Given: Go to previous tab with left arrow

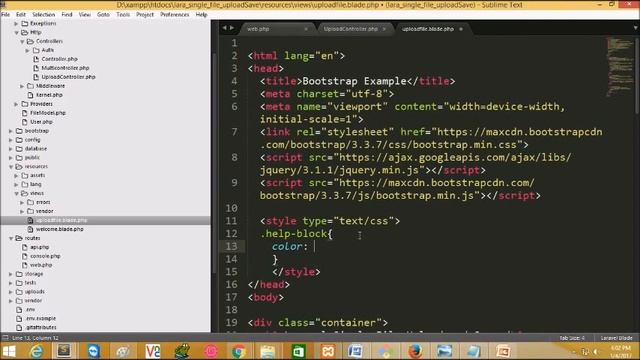Looking at the screenshot, I should tap(224, 28).
